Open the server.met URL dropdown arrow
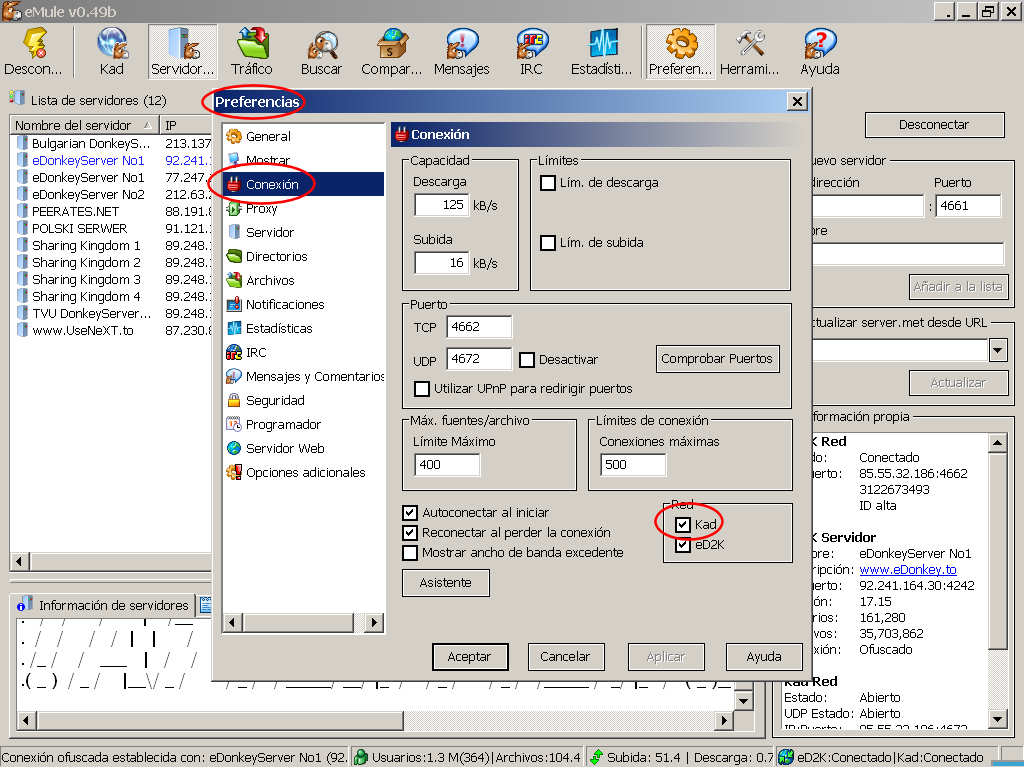This screenshot has width=1024, height=768. pyautogui.click(x=998, y=351)
